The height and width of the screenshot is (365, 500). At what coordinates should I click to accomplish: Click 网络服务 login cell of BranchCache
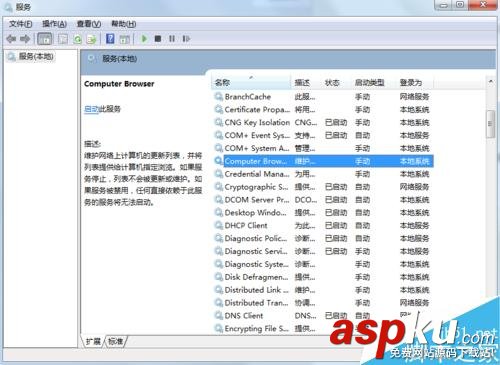414,97
